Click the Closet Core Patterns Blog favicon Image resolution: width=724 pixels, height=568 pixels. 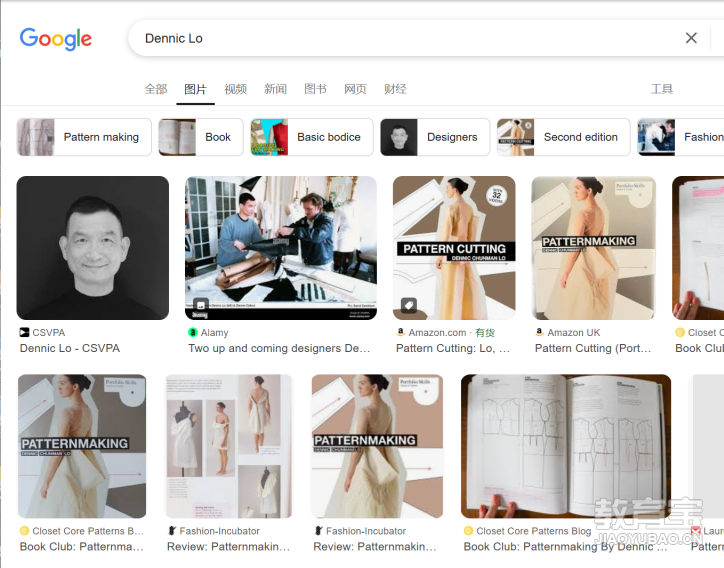tap(468, 531)
